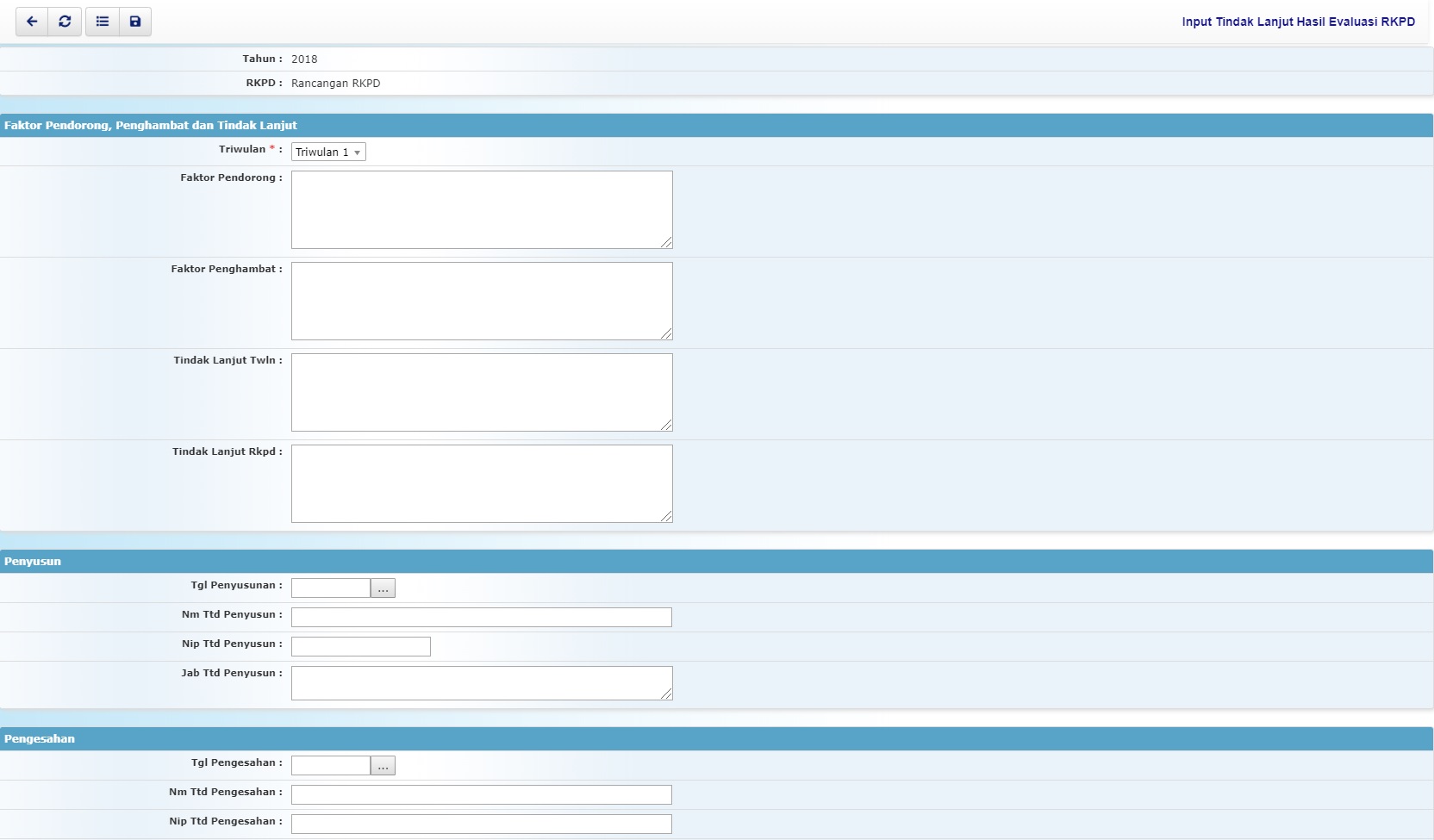Select Triwulan 1 from the quarter selector
The height and width of the screenshot is (840, 1434).
327,152
